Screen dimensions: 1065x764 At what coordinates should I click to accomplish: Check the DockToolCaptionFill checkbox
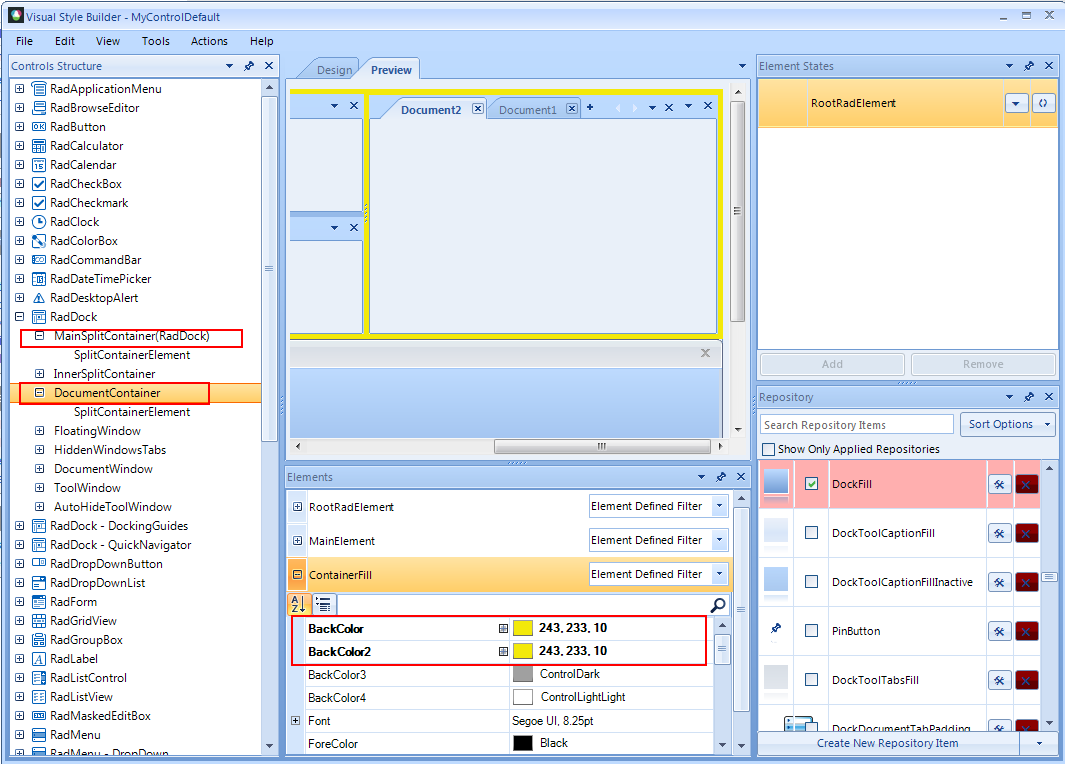[x=811, y=532]
